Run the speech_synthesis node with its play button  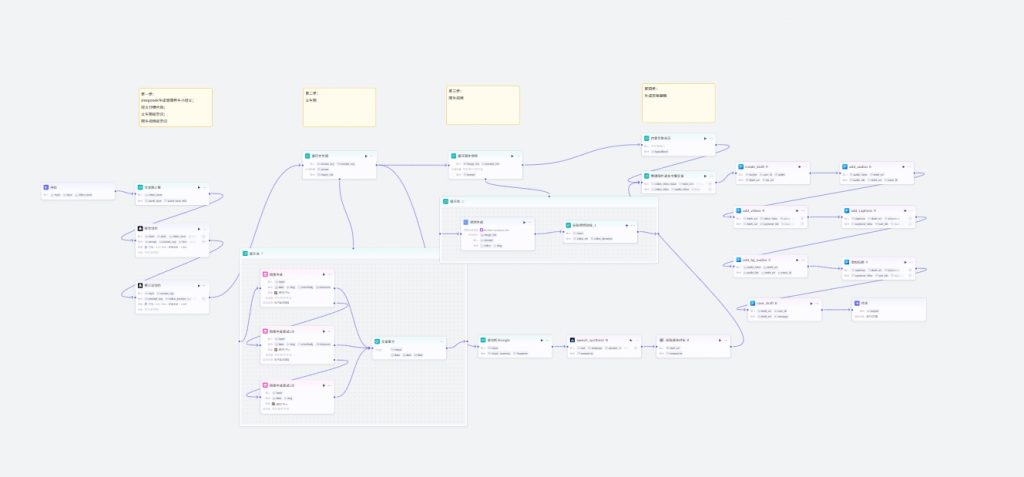(x=630, y=340)
